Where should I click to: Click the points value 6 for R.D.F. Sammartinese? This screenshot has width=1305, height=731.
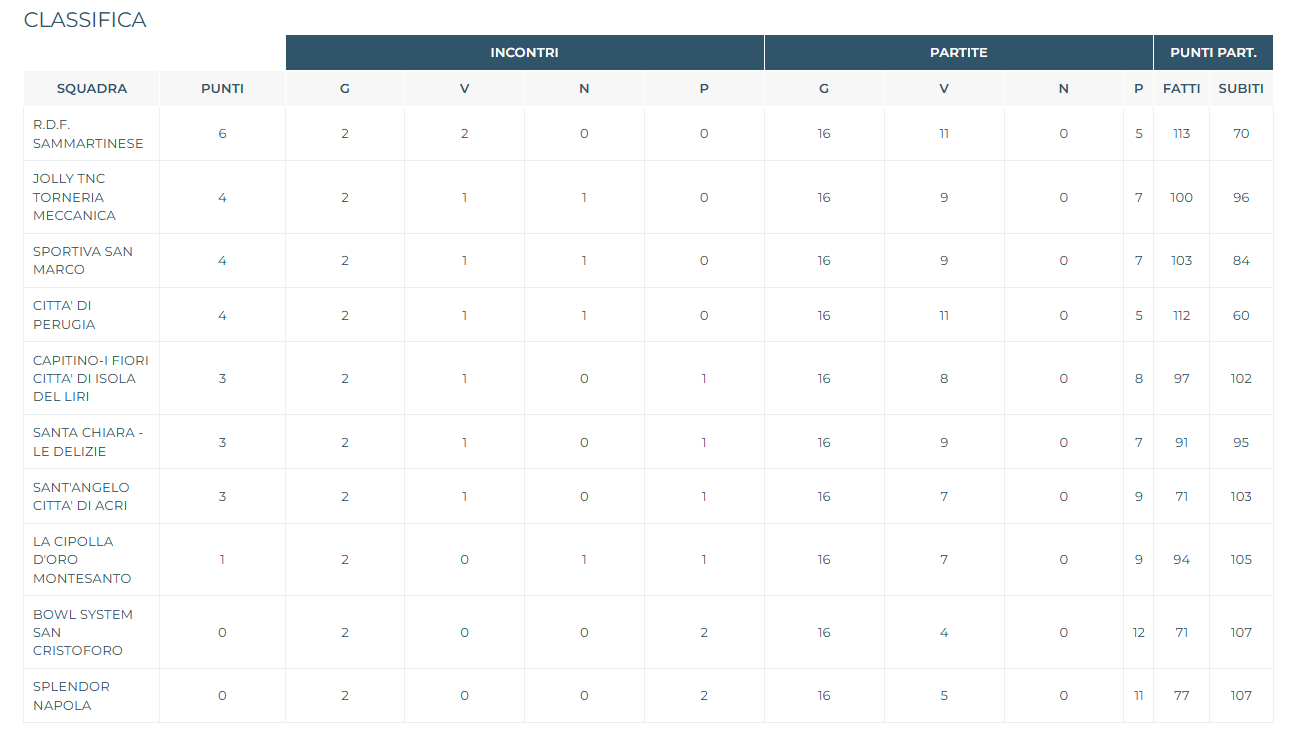click(222, 133)
